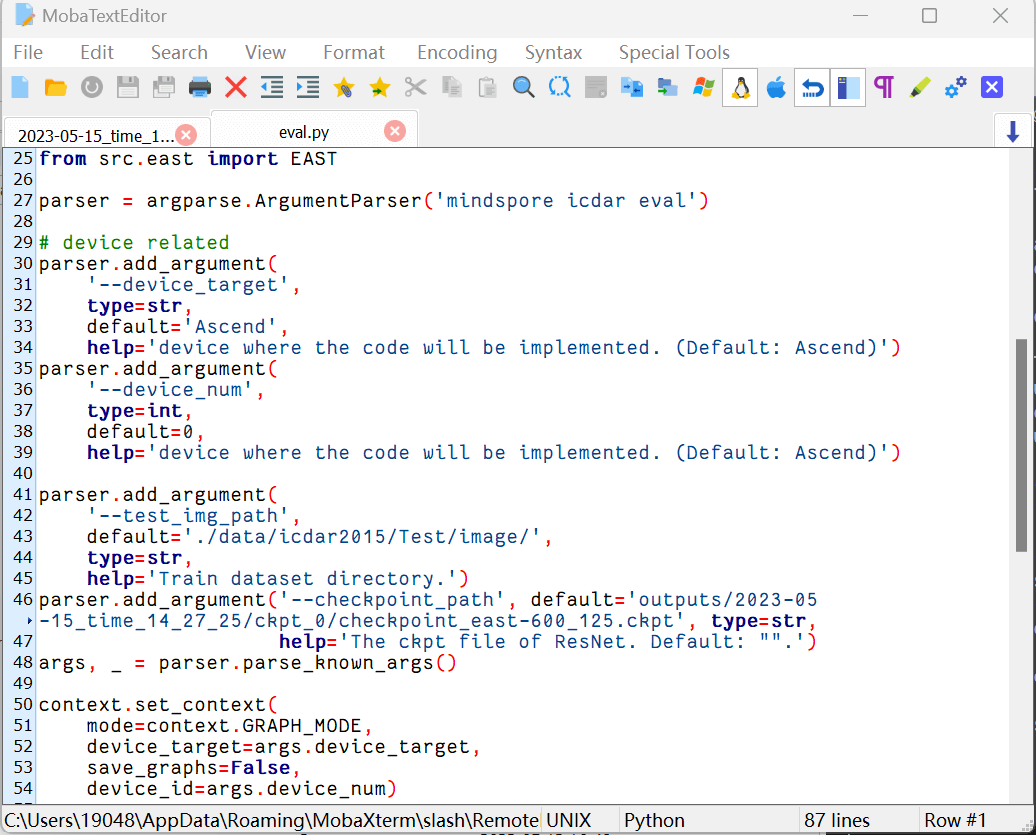Go to next bookmark star icon
This screenshot has width=1036, height=835.
click(380, 87)
